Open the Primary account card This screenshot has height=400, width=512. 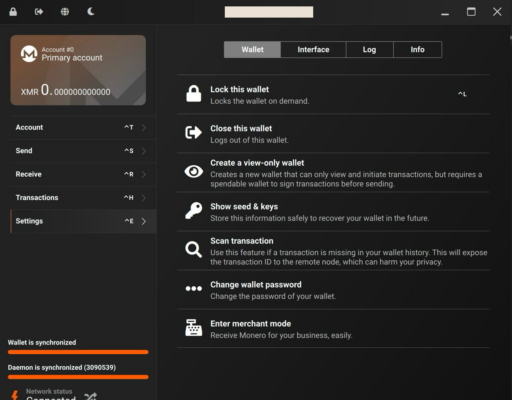(x=78, y=70)
